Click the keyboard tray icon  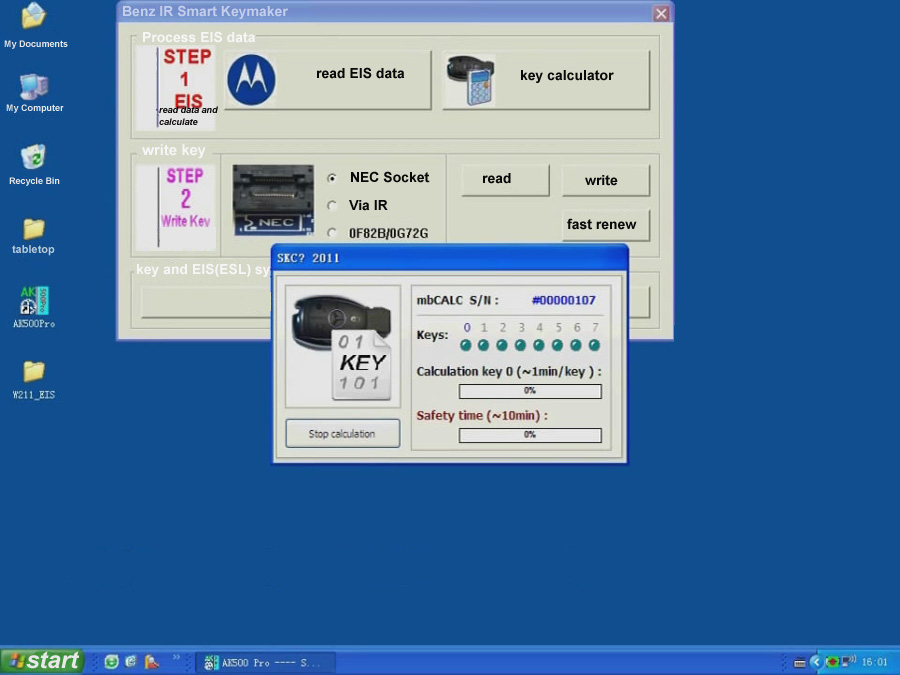800,663
